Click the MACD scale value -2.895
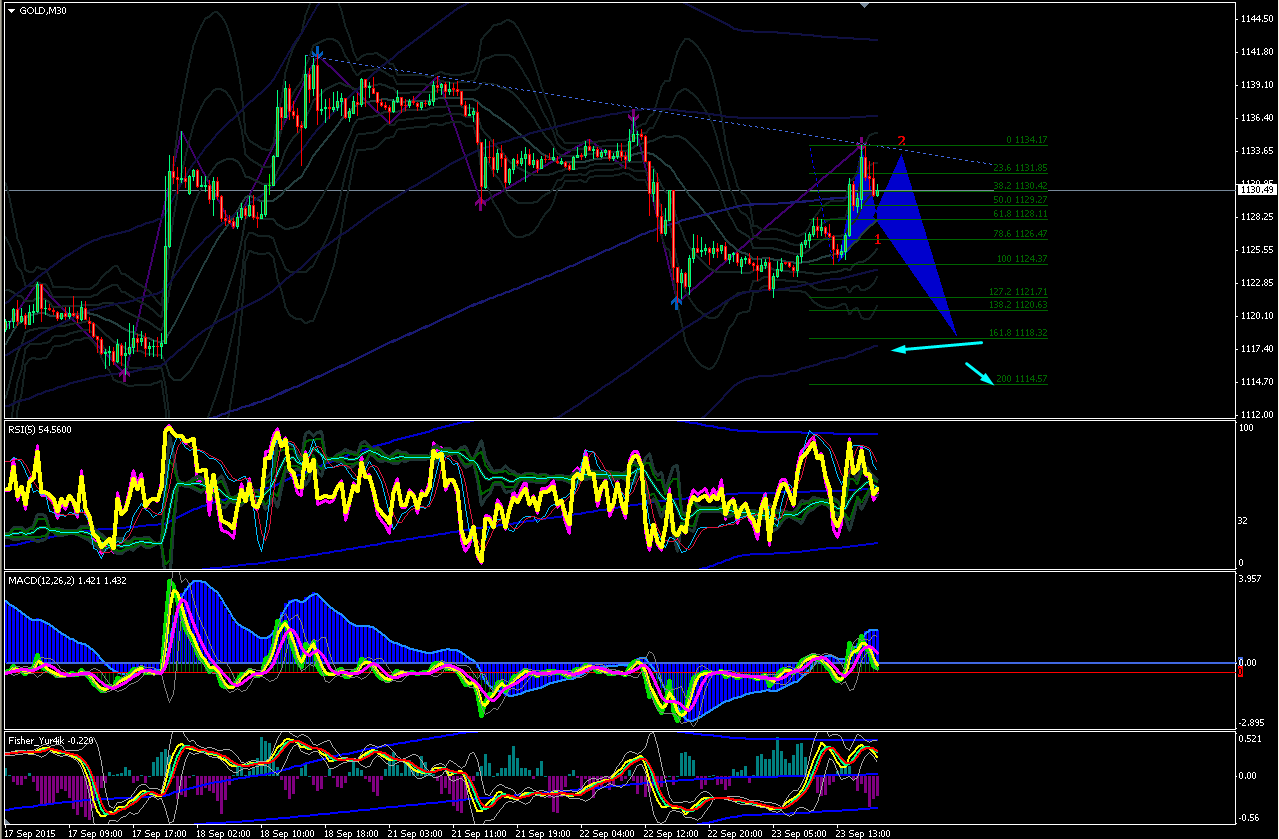This screenshot has width=1279, height=839. (x=1253, y=722)
